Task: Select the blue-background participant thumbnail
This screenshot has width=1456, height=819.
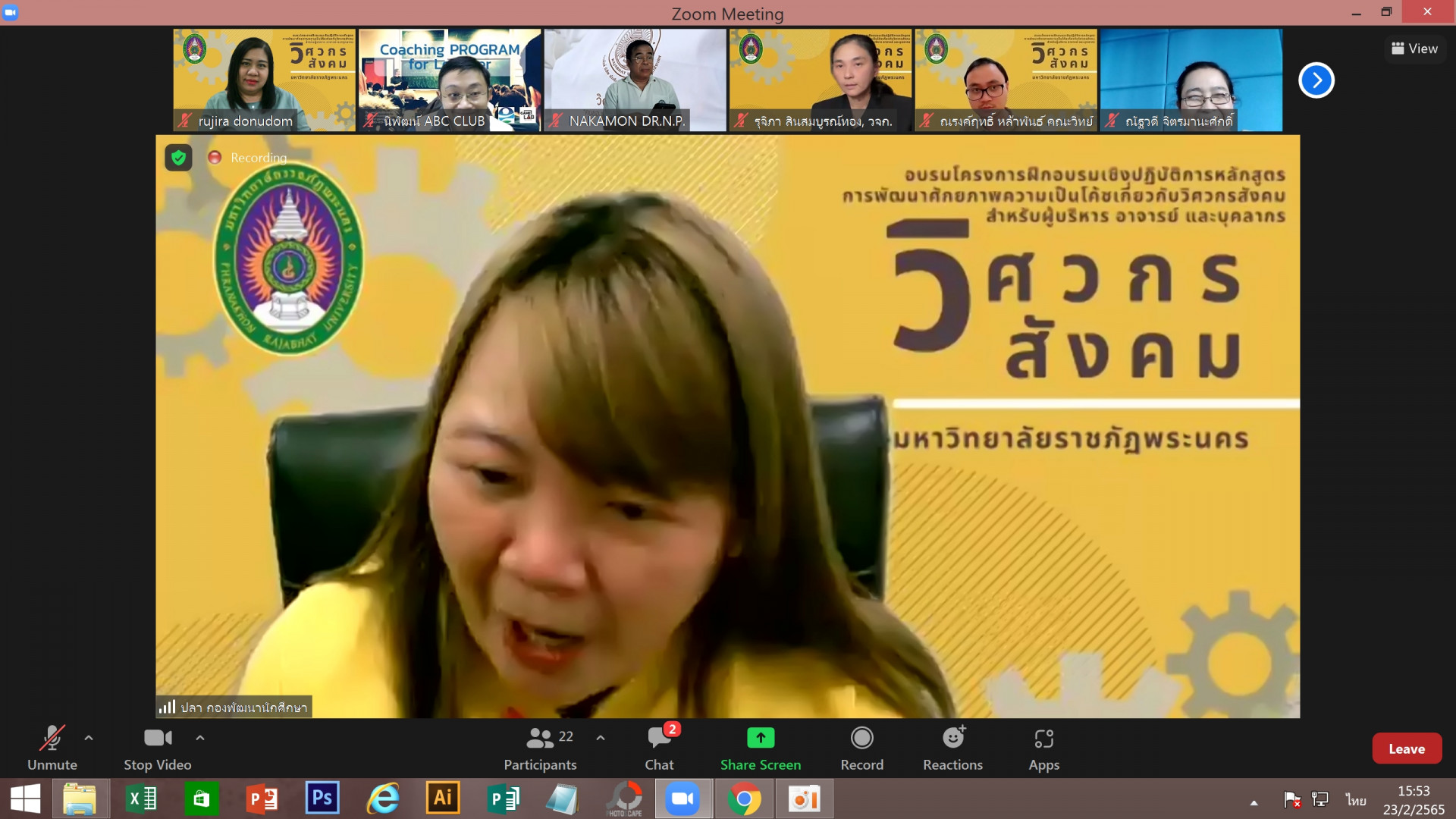Action: click(1191, 80)
